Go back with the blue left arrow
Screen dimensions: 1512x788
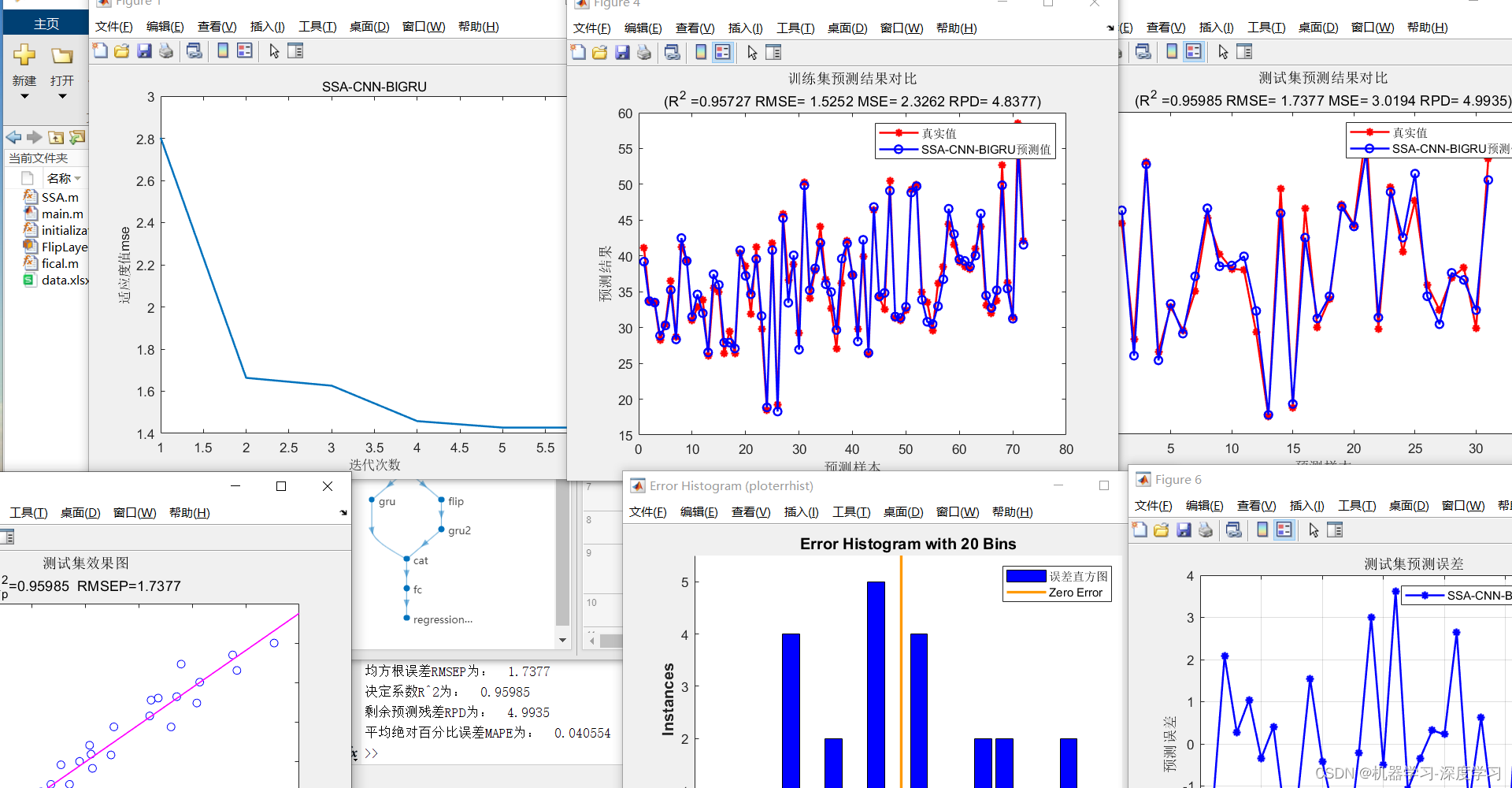point(13,137)
